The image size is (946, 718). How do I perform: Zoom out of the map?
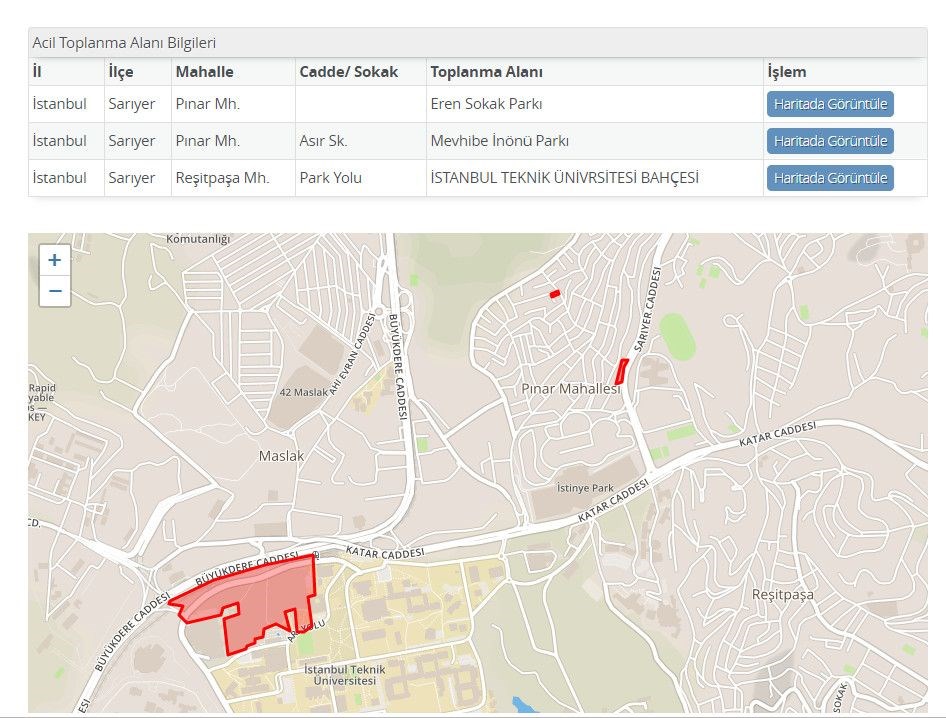click(x=55, y=291)
